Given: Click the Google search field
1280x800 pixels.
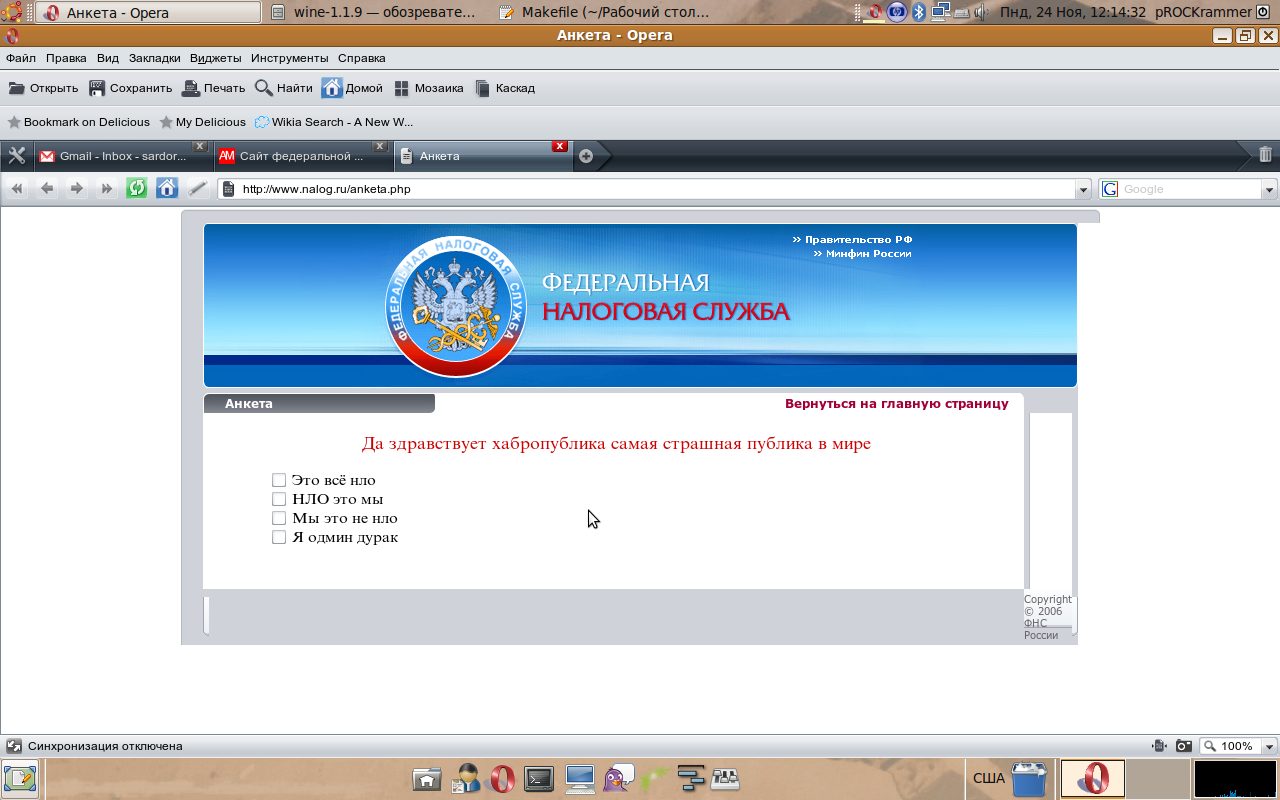Looking at the screenshot, I should coord(1190,189).
